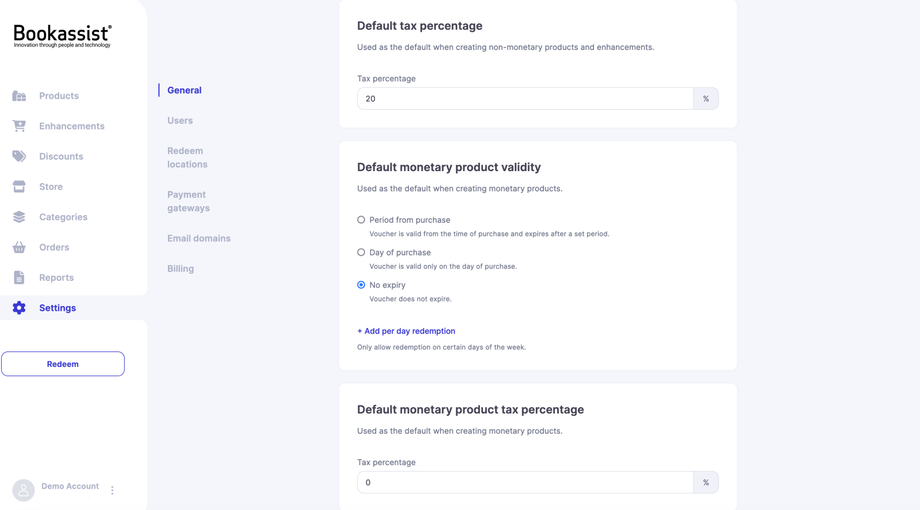
Task: Click the Reports document icon
Action: [19, 278]
